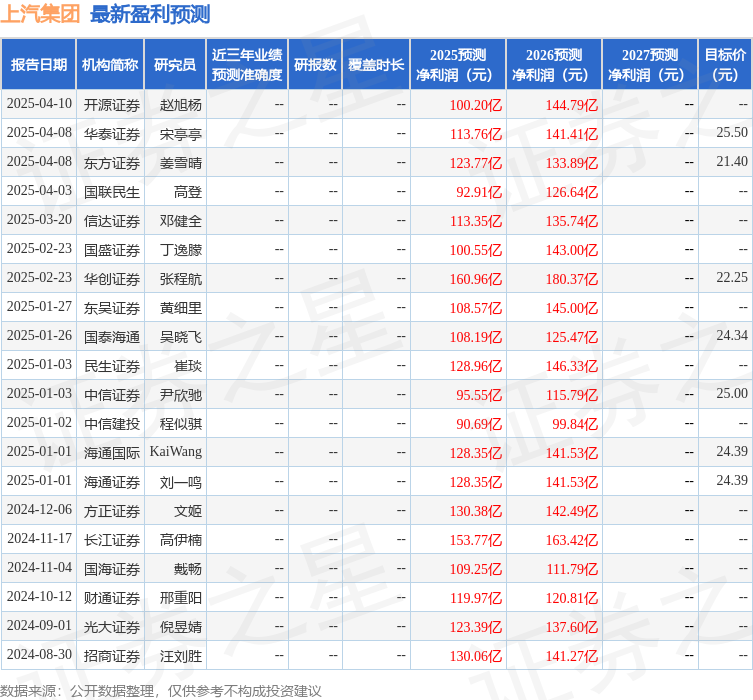Click 招商证券 institution cell

(111, 656)
